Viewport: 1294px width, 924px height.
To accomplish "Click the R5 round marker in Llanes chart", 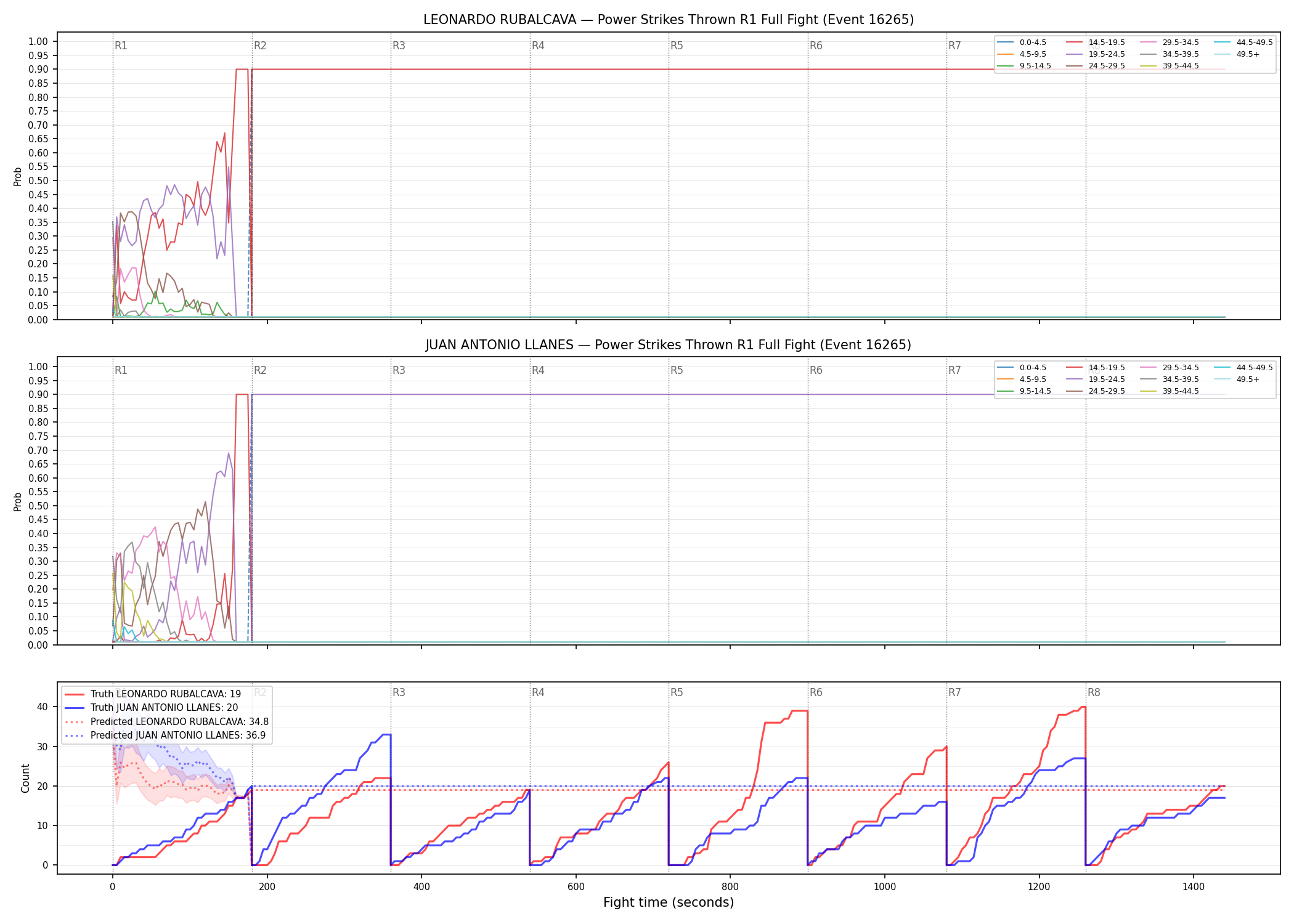I will (x=677, y=370).
